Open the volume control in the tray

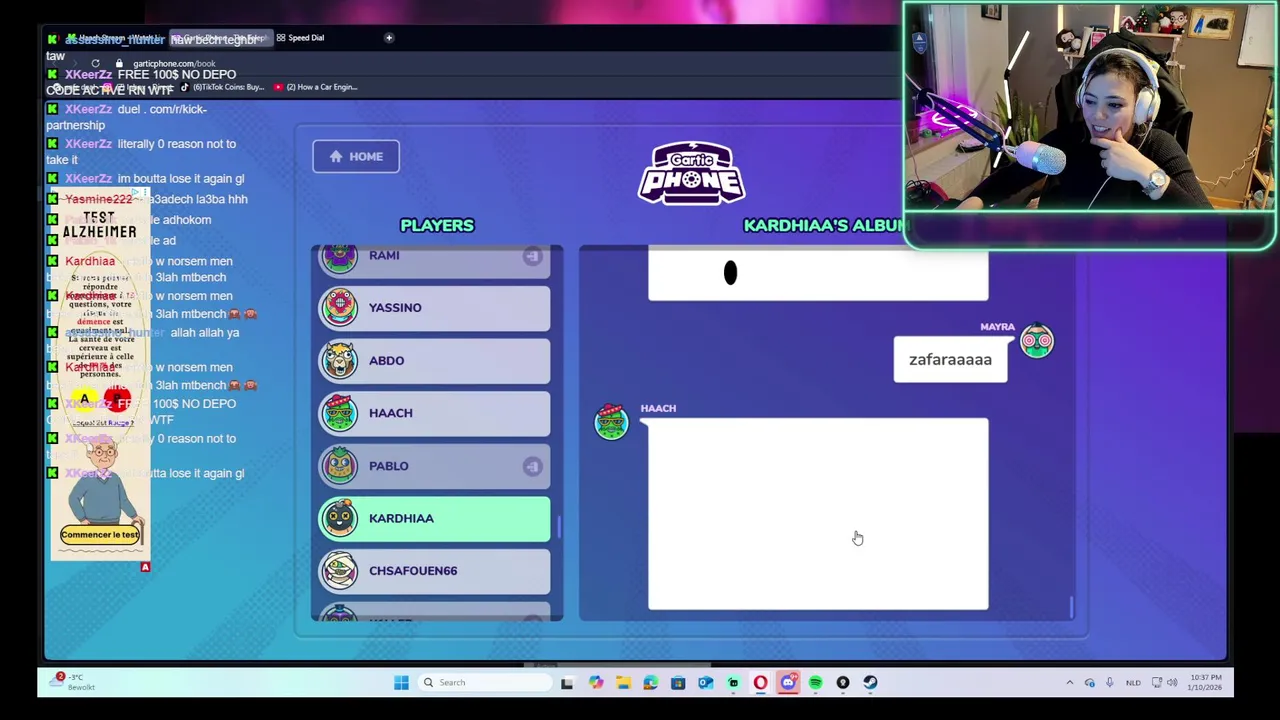click(x=1172, y=683)
